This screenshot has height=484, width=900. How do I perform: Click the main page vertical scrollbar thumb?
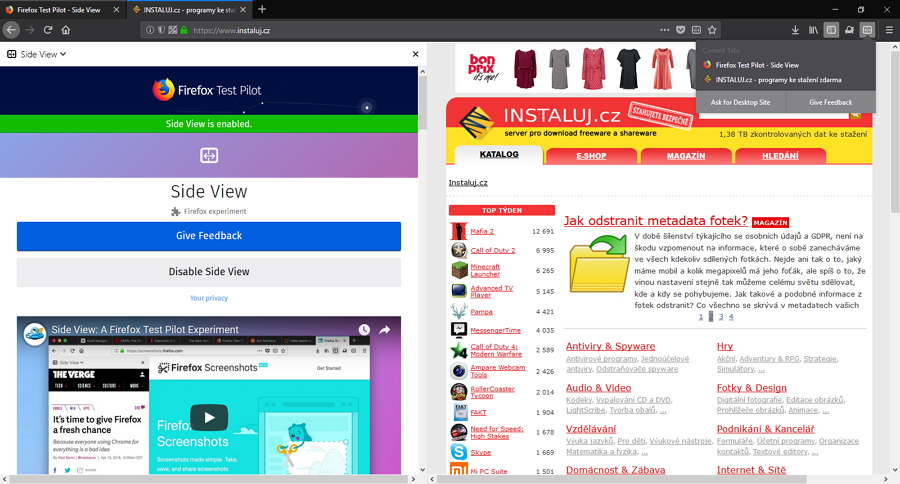(895, 131)
